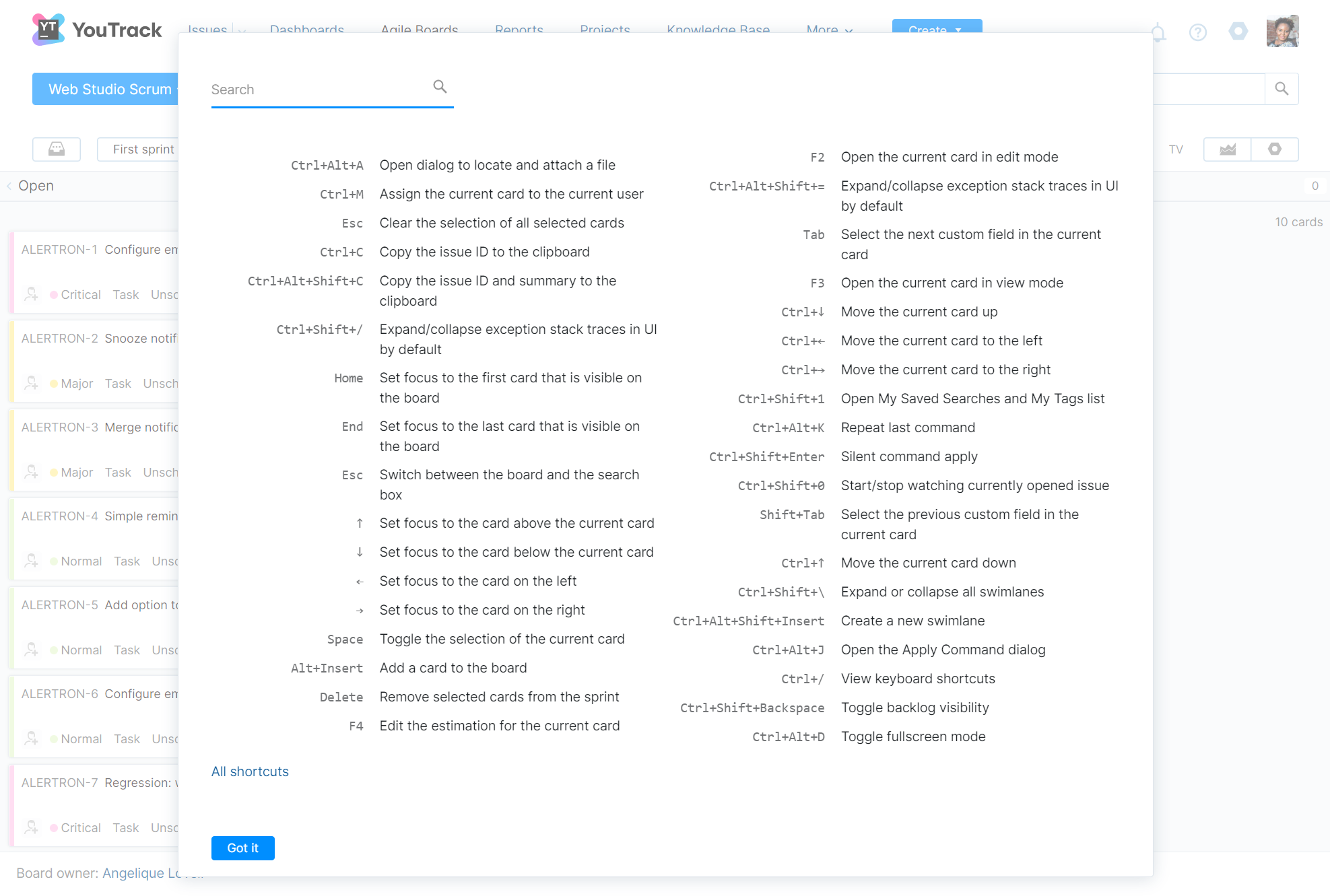Open the First sprint selector
Image resolution: width=1330 pixels, height=896 pixels.
(x=143, y=149)
